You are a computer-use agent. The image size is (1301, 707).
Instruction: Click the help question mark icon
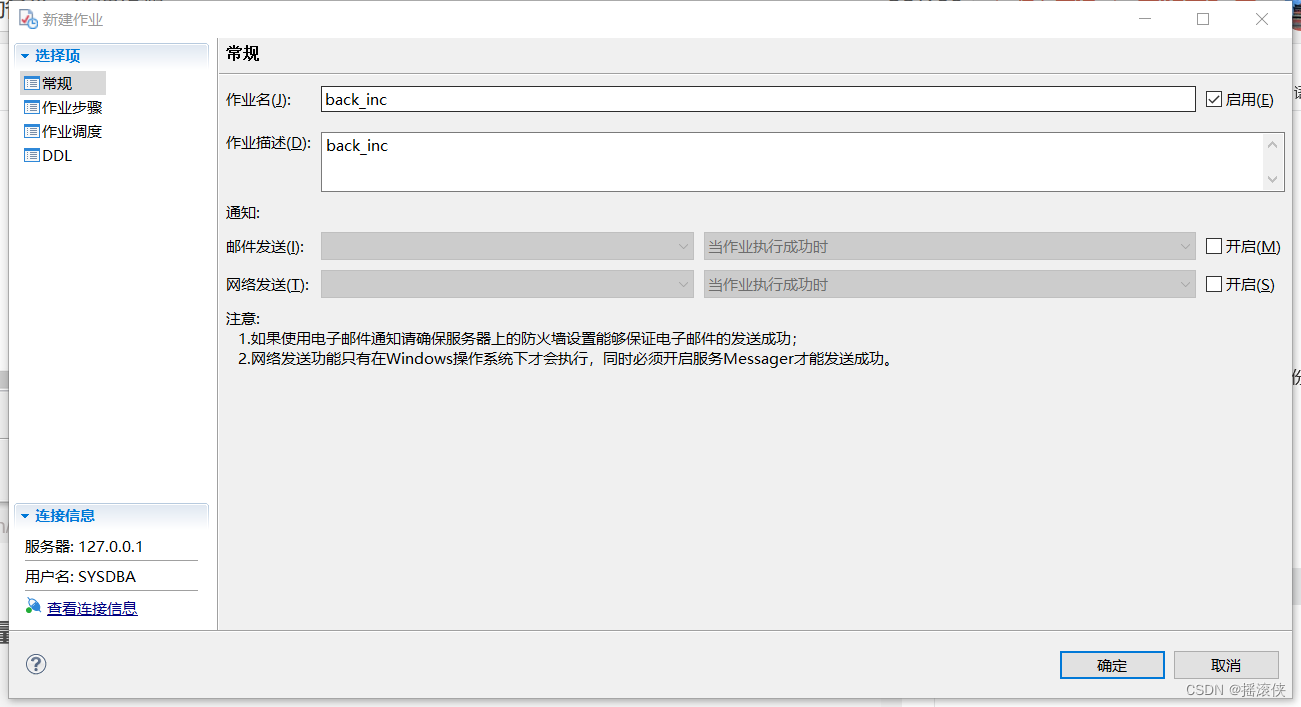pos(36,664)
